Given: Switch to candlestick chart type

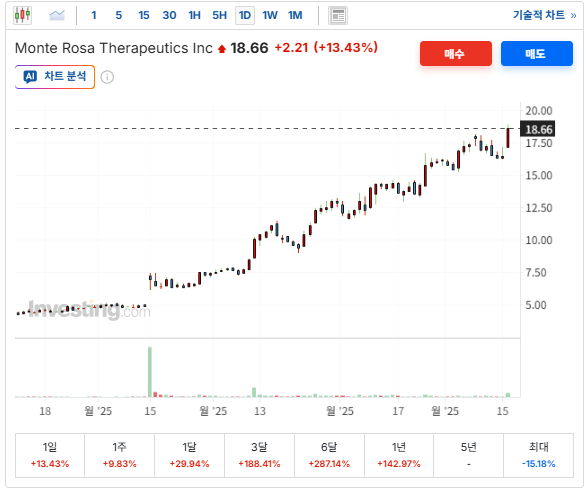Looking at the screenshot, I should click(22, 15).
